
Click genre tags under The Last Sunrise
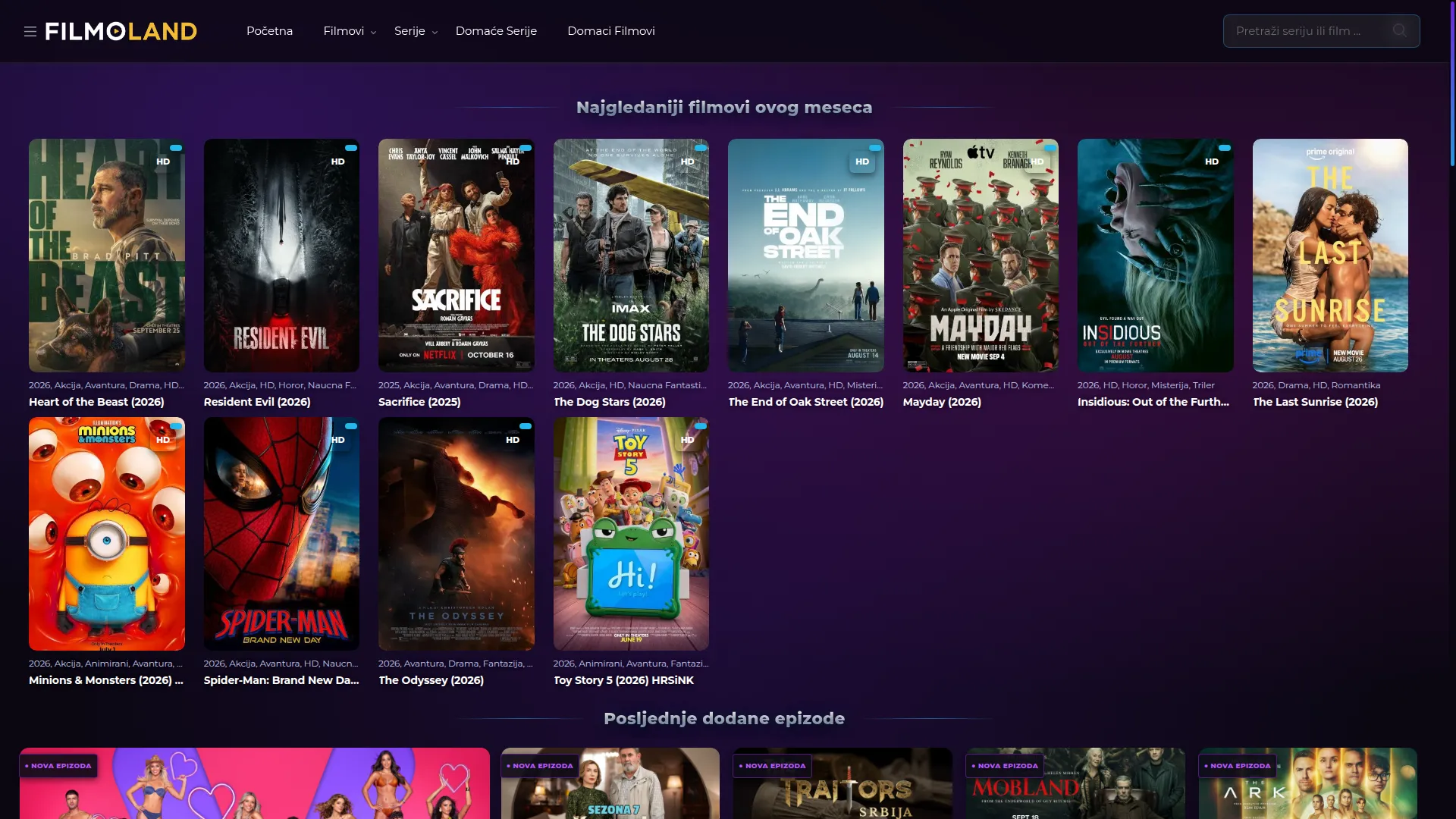point(1316,385)
